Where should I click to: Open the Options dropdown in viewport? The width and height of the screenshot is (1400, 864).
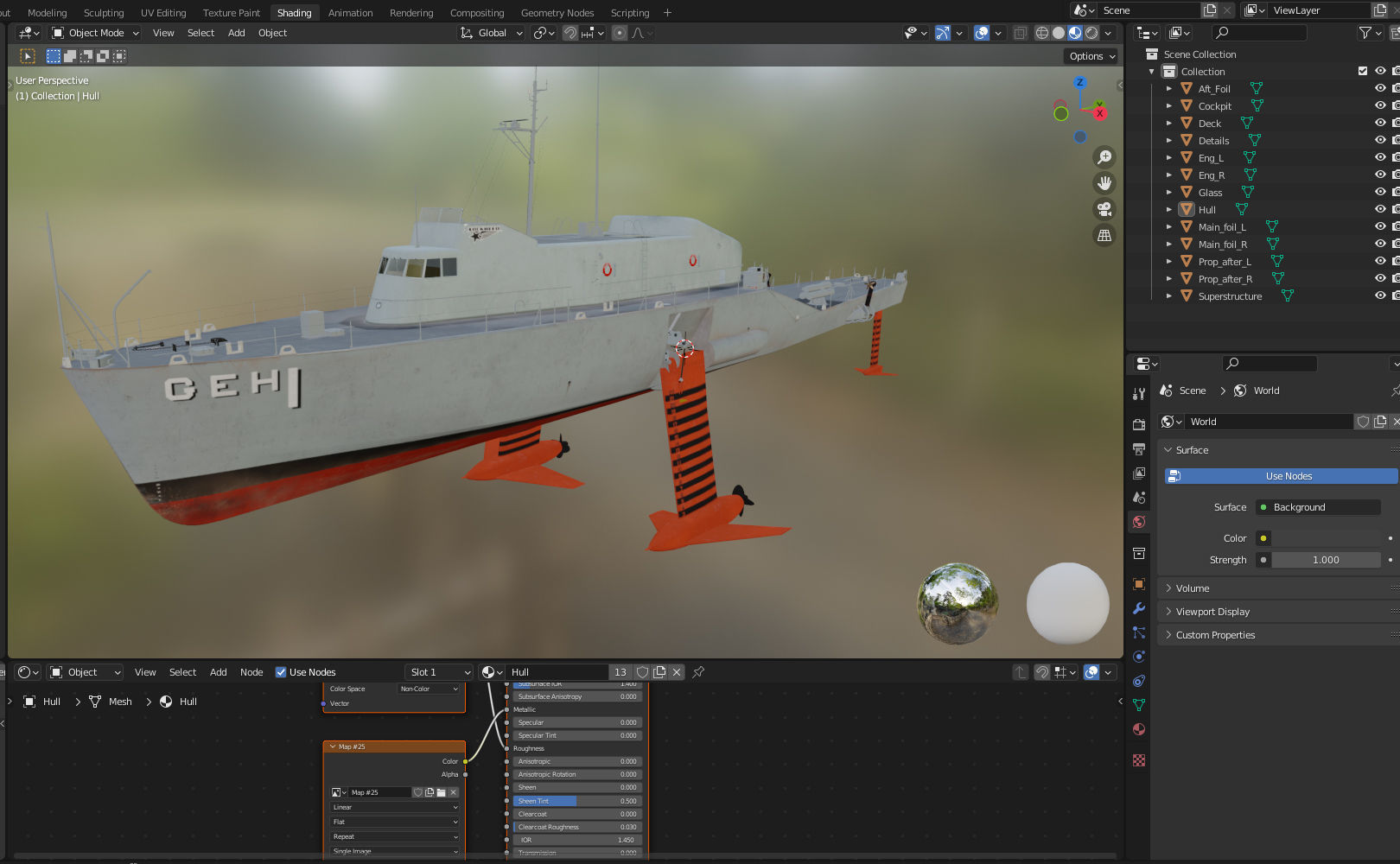[x=1091, y=56]
